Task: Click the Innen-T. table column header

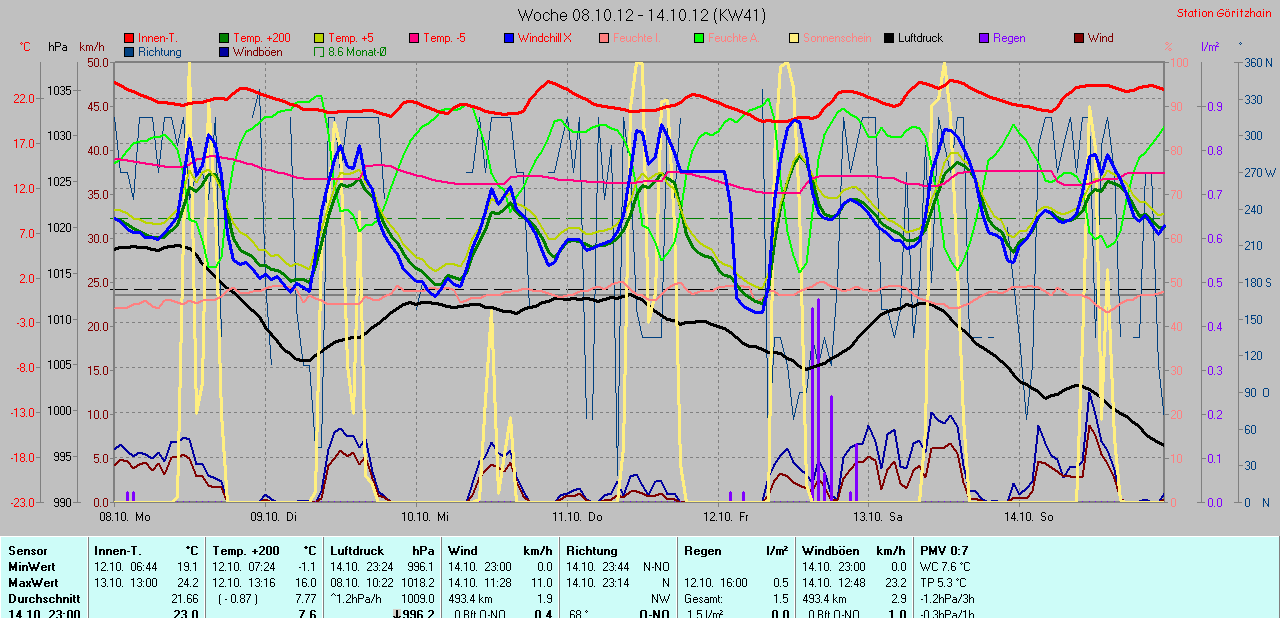Action: (118, 551)
